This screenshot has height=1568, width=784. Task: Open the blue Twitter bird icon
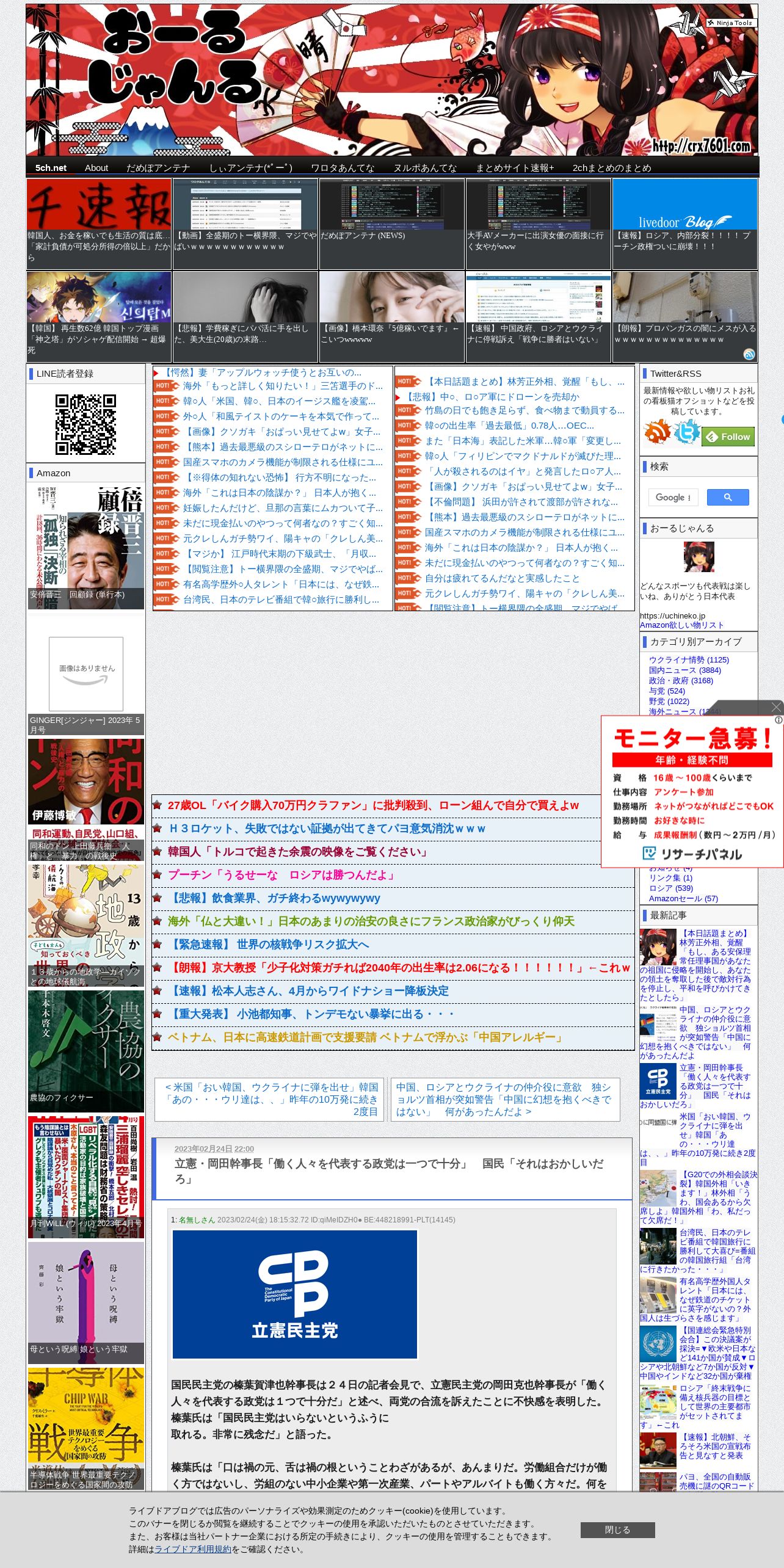click(686, 432)
